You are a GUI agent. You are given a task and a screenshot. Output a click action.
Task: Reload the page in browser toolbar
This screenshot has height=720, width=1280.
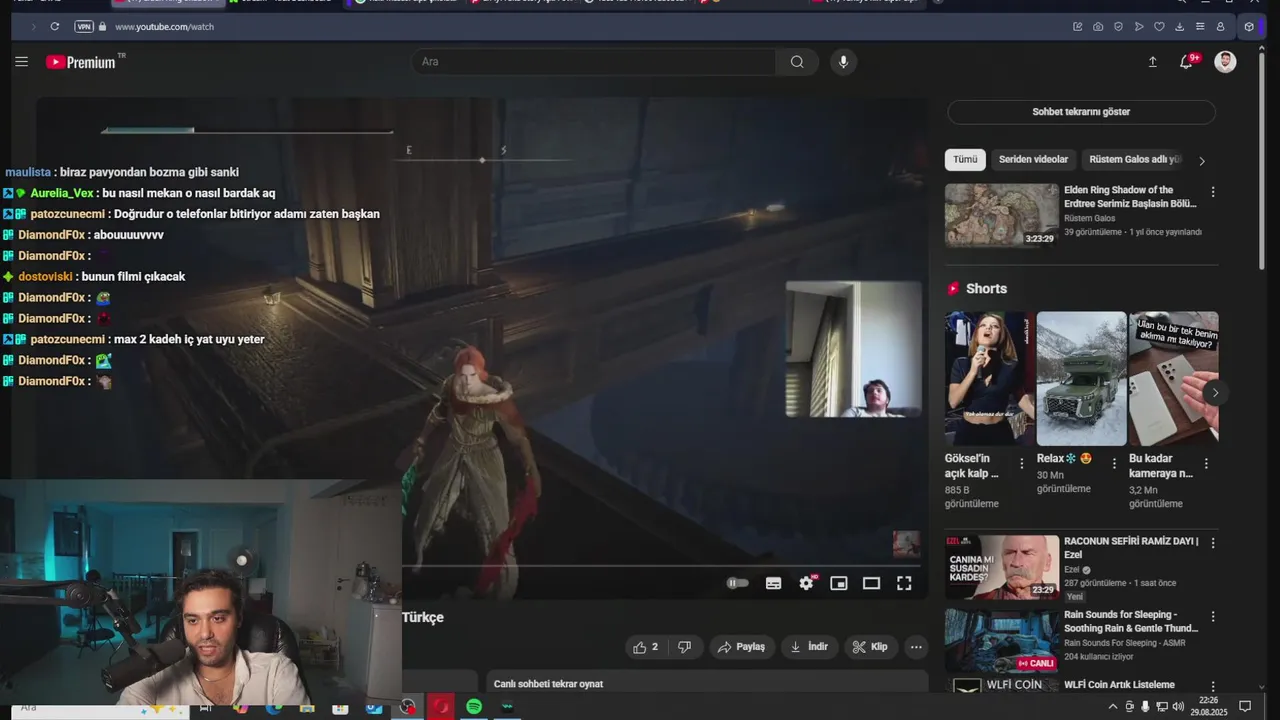(54, 27)
